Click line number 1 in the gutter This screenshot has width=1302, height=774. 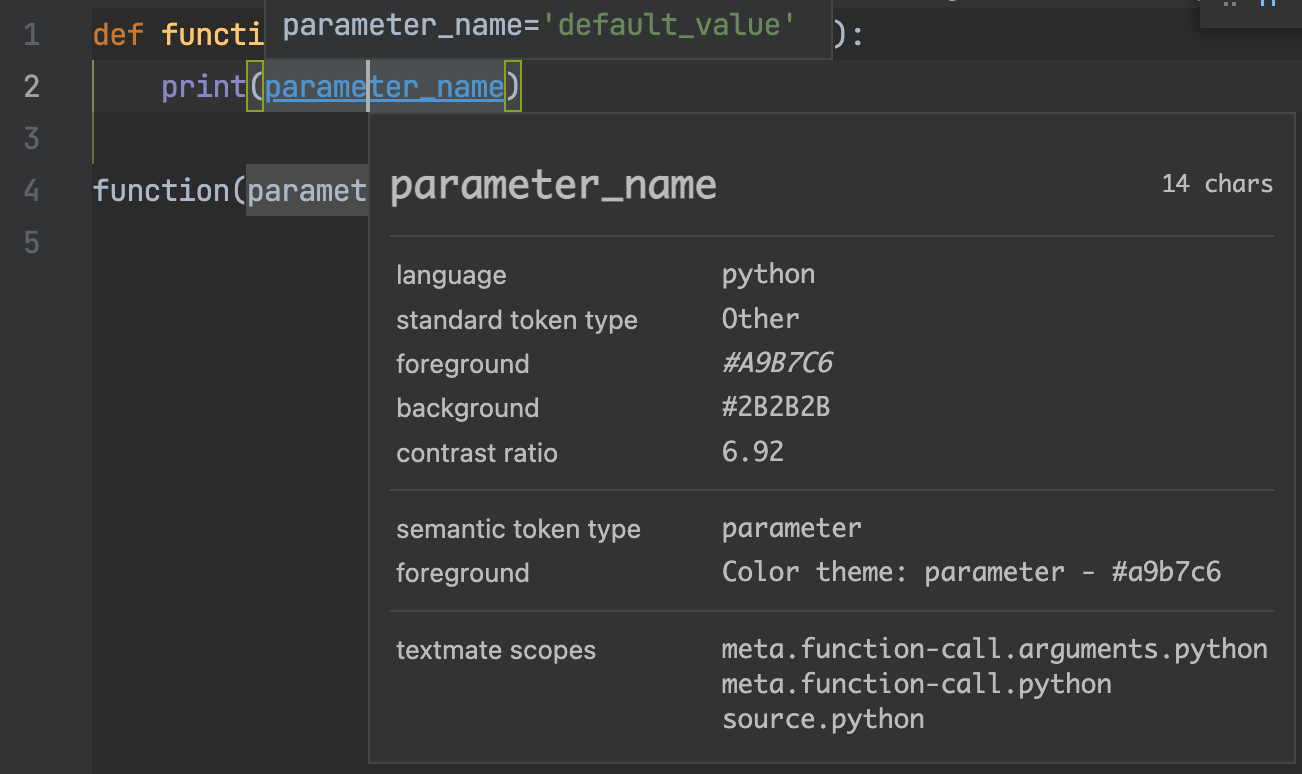coord(31,36)
